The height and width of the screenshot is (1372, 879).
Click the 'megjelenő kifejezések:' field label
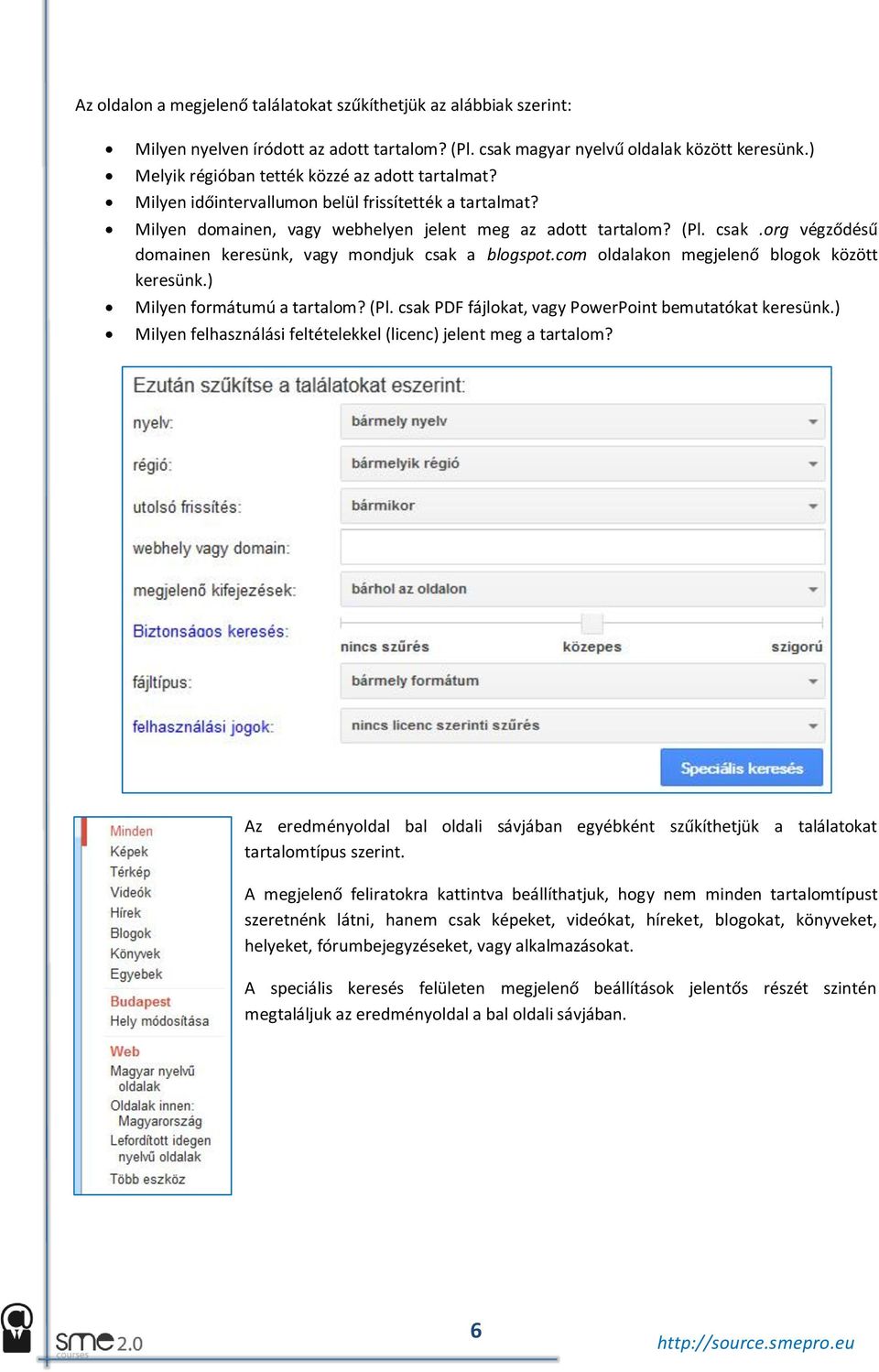(214, 591)
